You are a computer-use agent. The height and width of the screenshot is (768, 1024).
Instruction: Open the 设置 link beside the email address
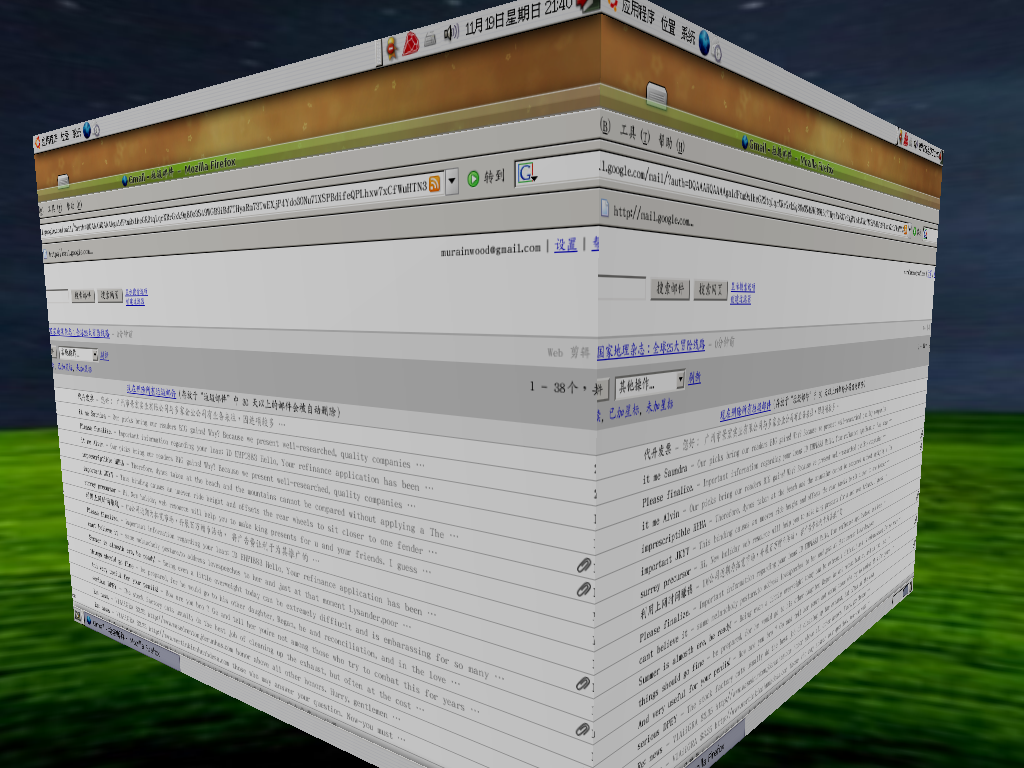click(x=566, y=244)
